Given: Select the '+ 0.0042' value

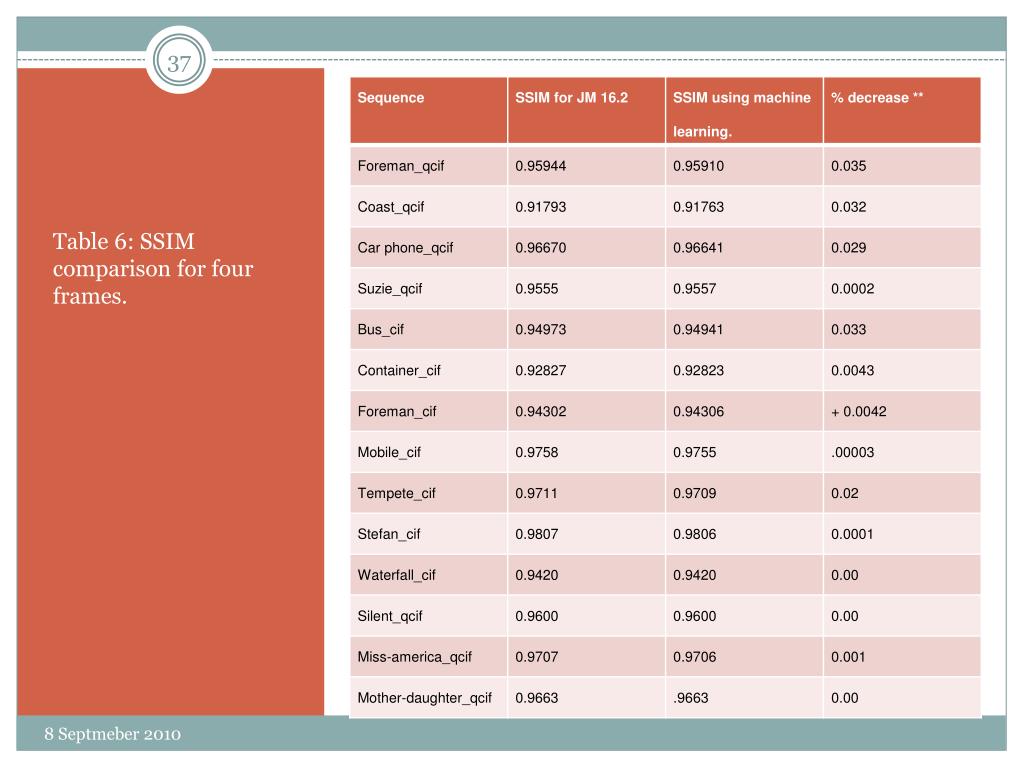Looking at the screenshot, I should 859,411.
